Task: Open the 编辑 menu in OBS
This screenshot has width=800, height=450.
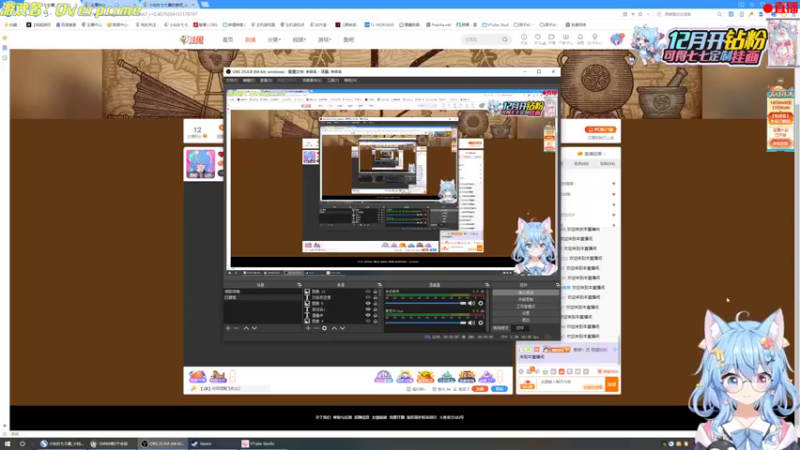Action: point(248,81)
